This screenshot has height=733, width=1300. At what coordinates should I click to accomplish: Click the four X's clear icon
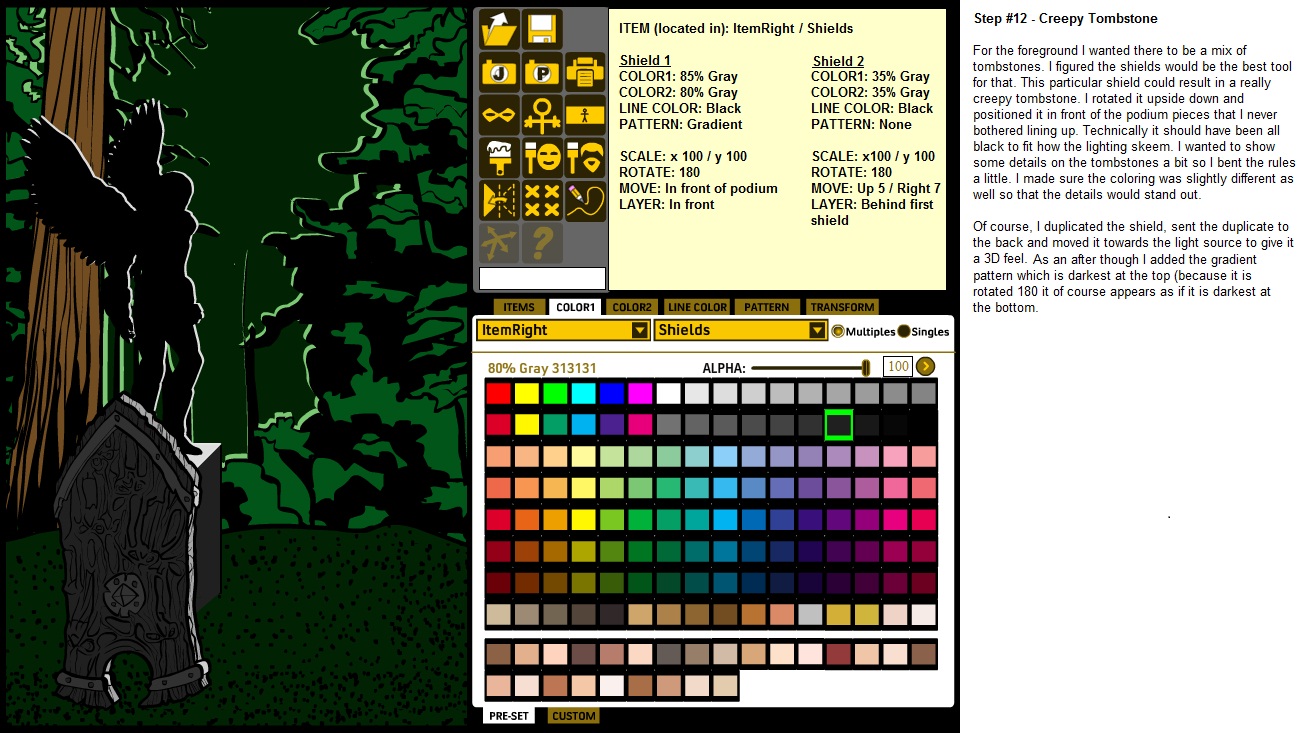point(542,201)
